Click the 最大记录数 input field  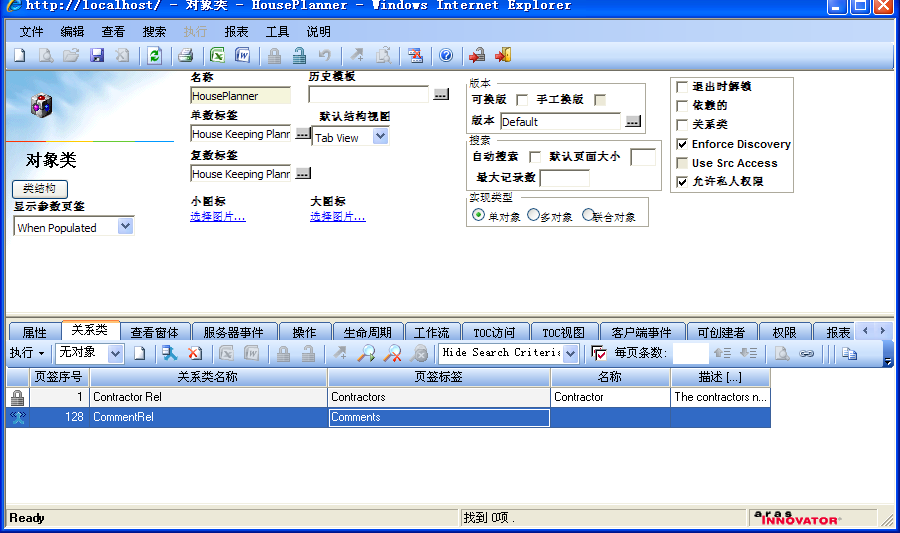click(x=565, y=178)
